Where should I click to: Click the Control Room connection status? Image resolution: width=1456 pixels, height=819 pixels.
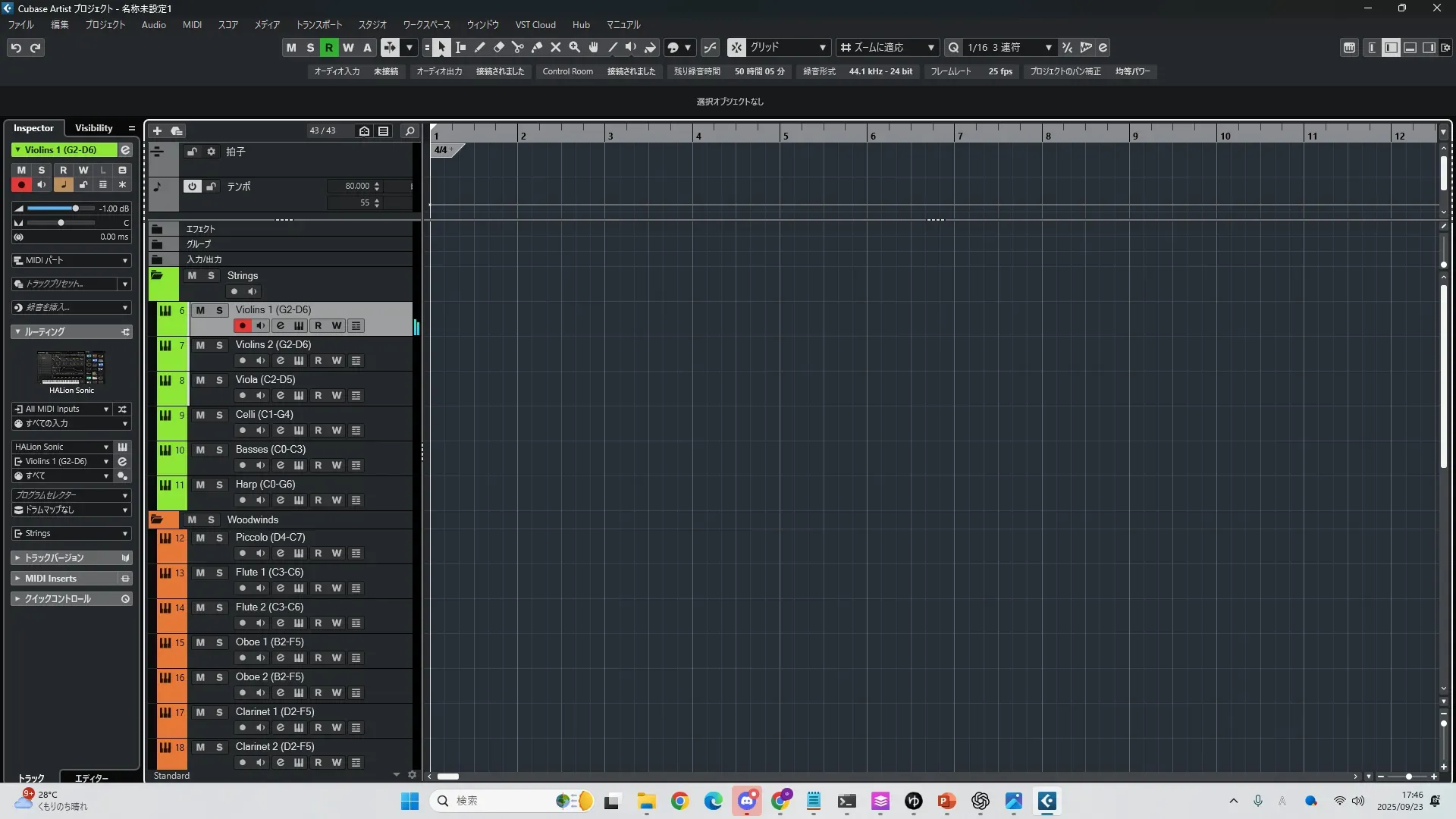point(631,71)
